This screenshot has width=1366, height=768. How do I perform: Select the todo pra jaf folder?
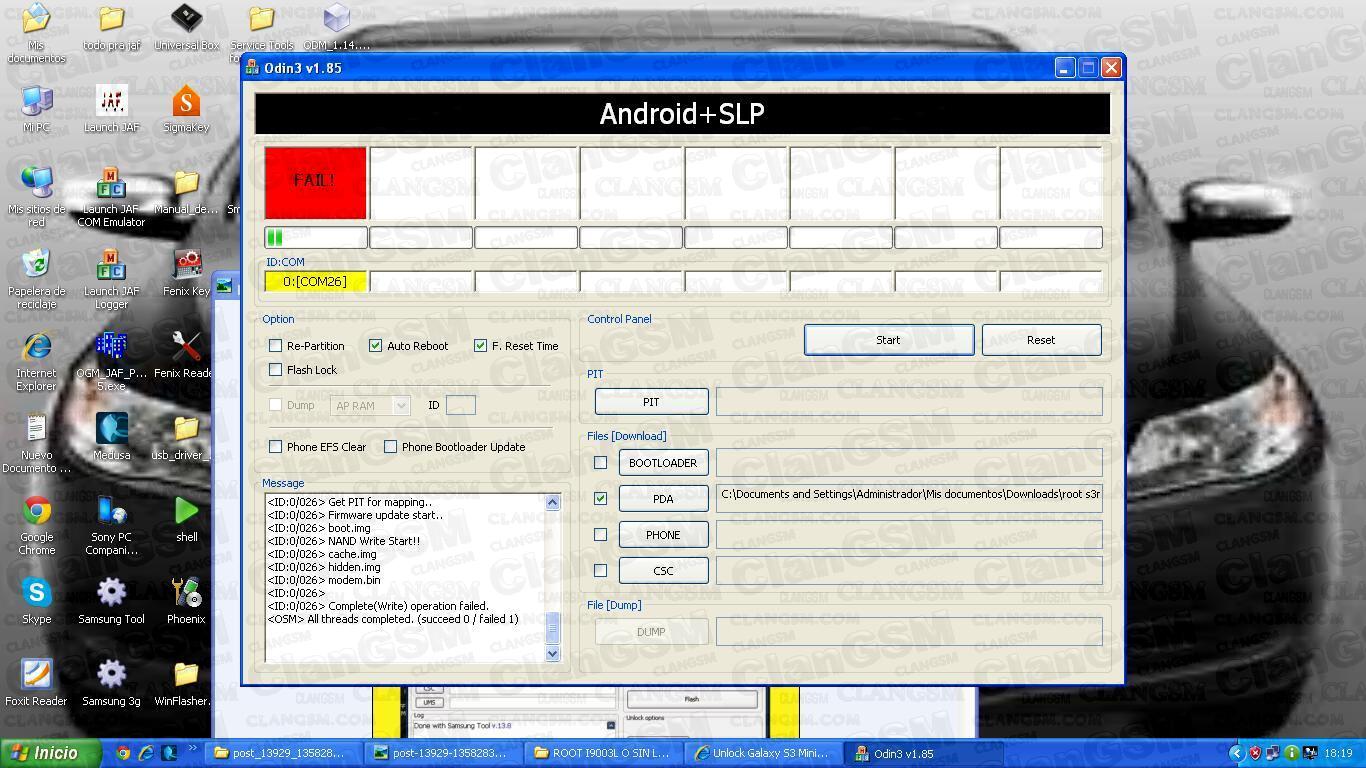click(111, 27)
